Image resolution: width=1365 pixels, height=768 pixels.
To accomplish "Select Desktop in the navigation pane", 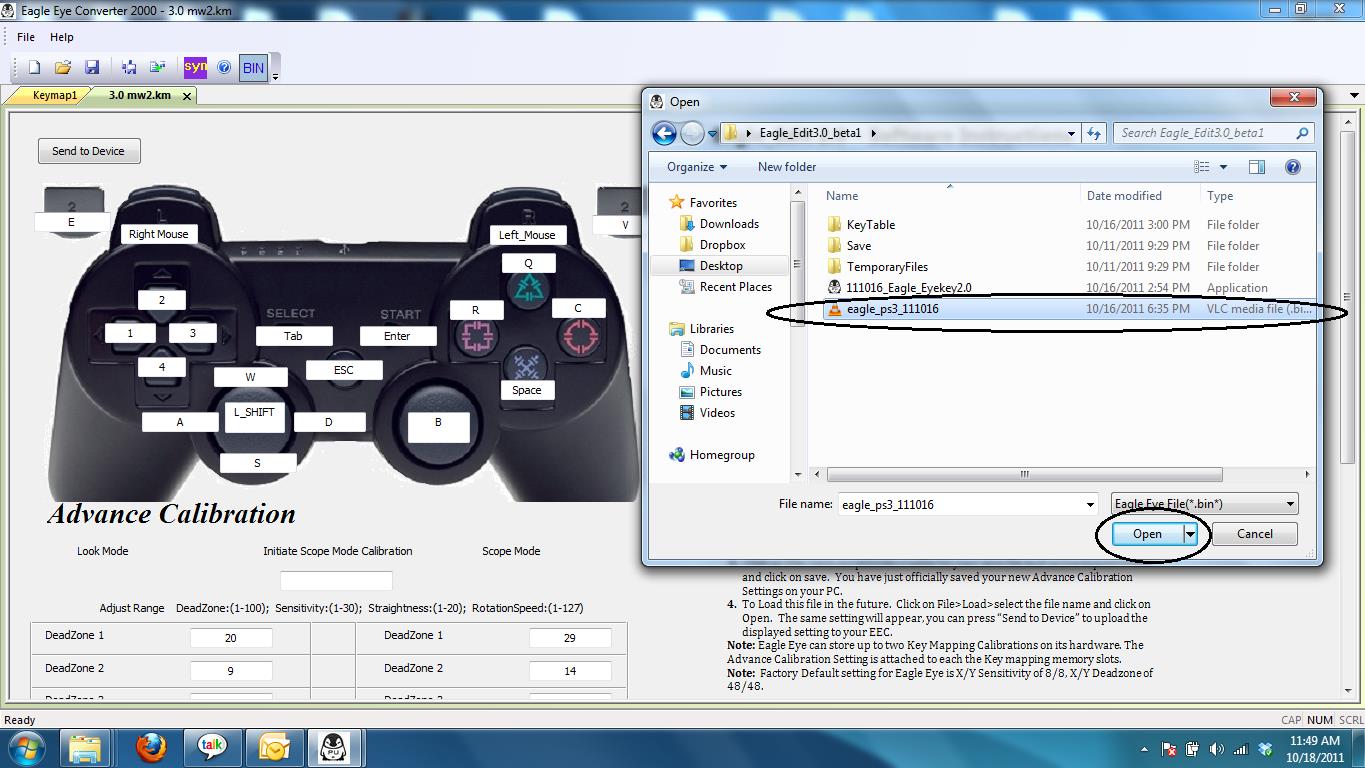I will [721, 266].
